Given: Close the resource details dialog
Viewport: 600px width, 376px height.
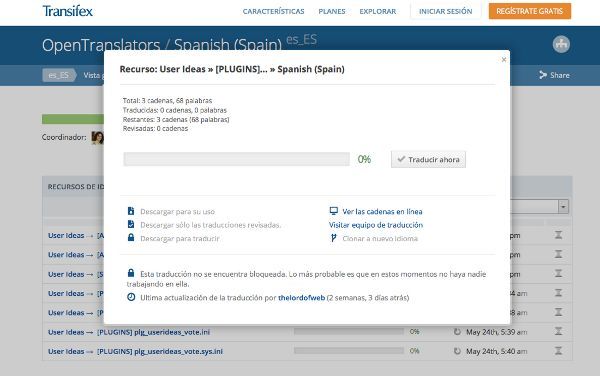Looking at the screenshot, I should click(504, 59).
